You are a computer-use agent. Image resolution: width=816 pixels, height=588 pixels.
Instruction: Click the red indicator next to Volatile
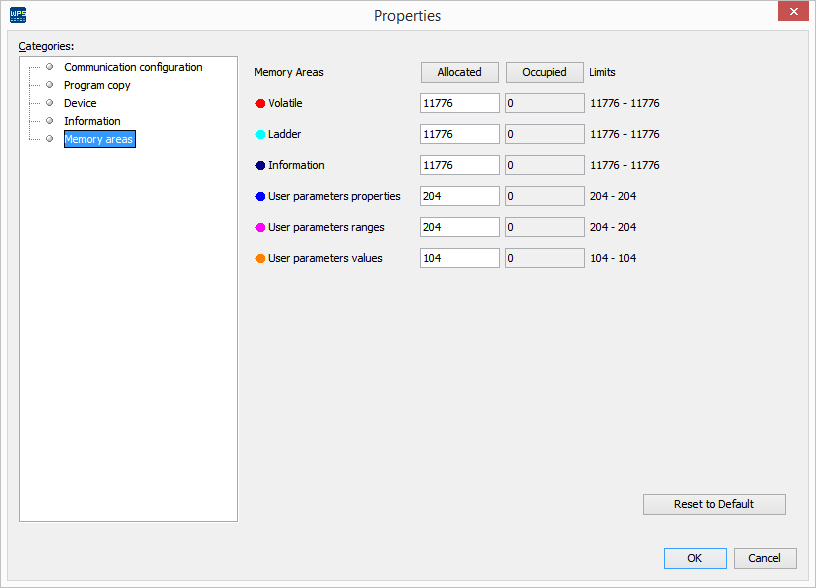coord(261,103)
